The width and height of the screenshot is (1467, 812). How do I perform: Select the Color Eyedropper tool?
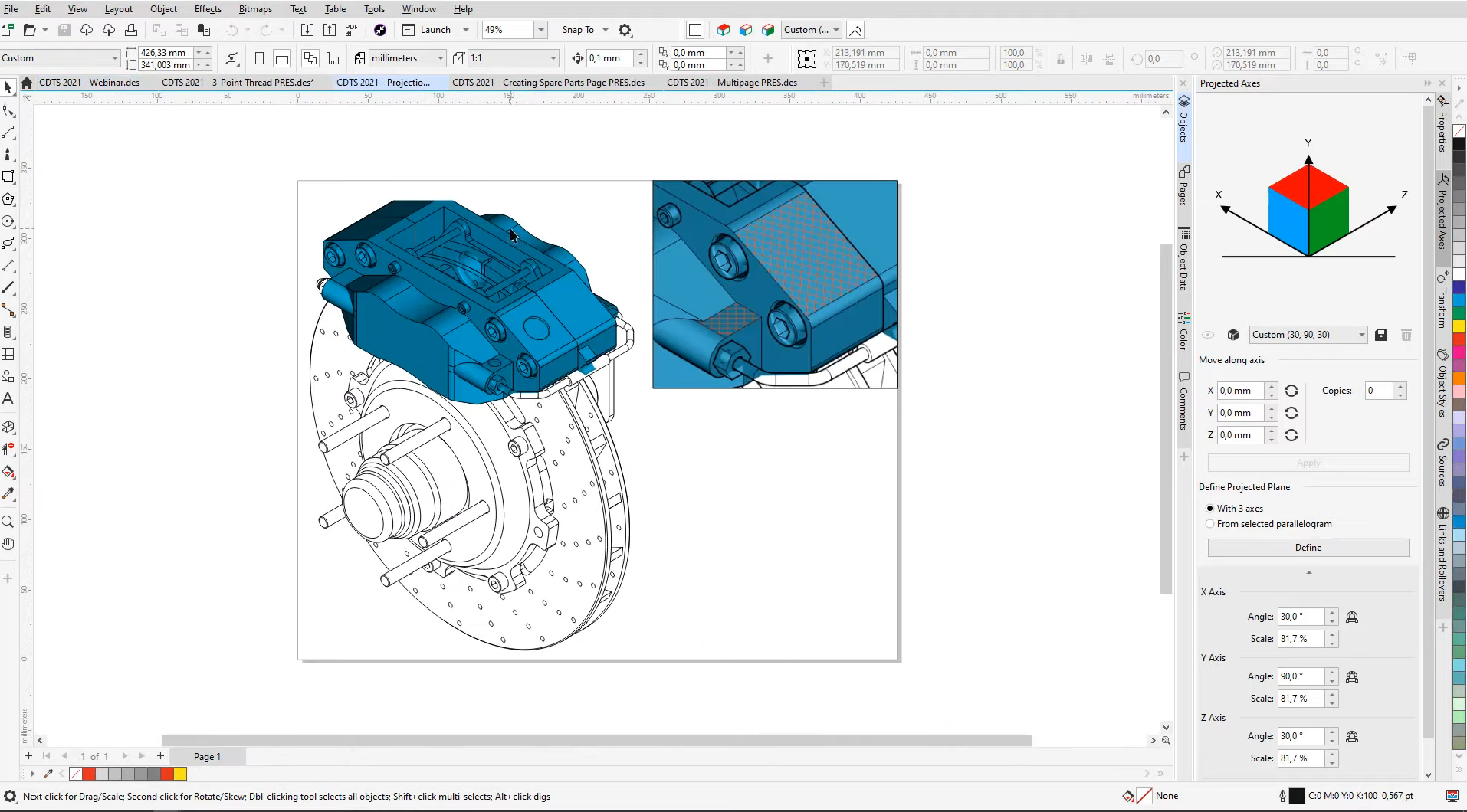[x=8, y=494]
